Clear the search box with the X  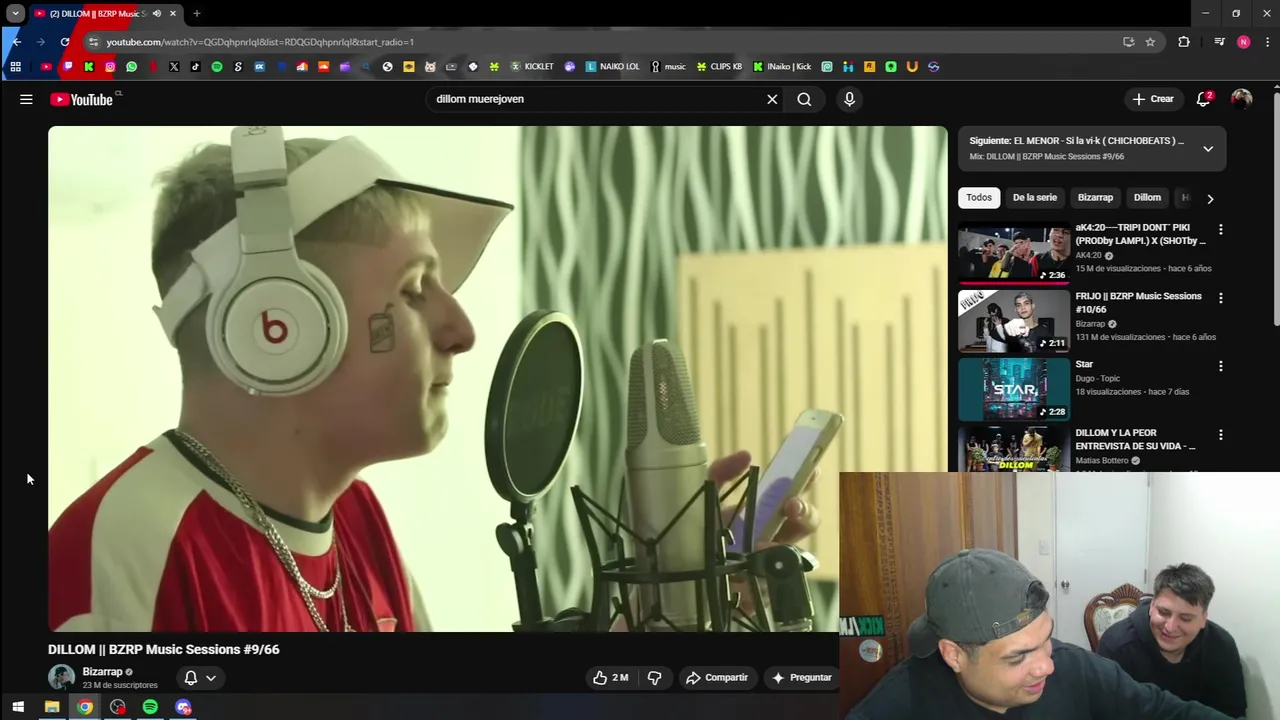pos(772,99)
